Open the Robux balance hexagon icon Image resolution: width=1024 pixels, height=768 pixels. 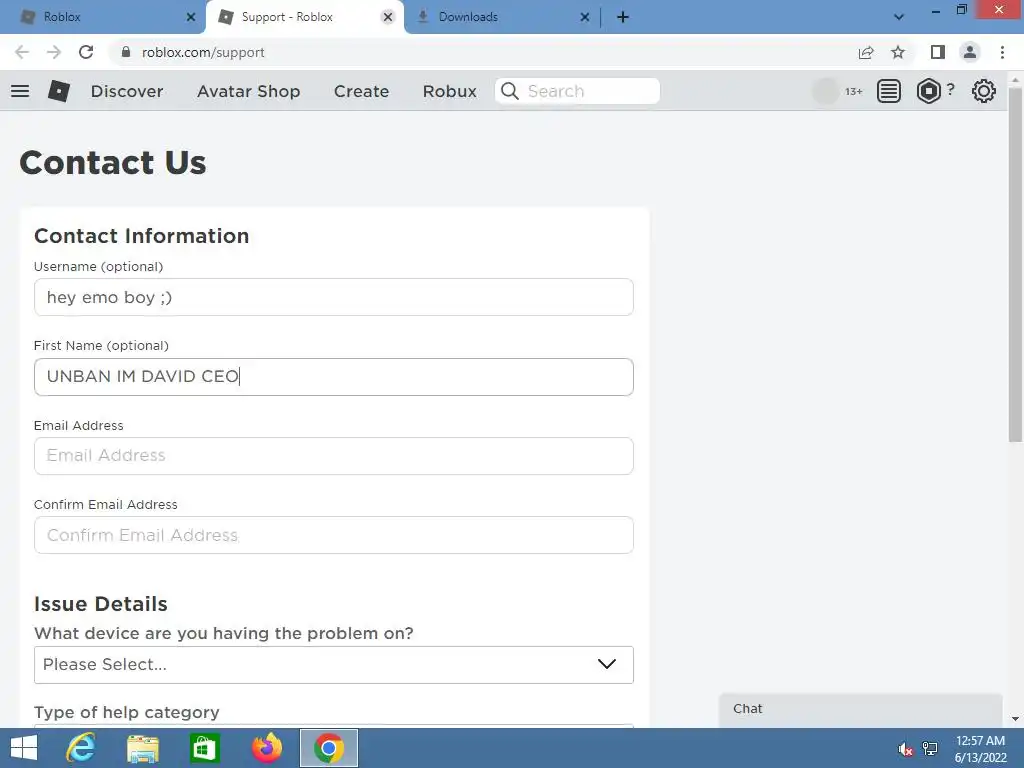point(929,91)
